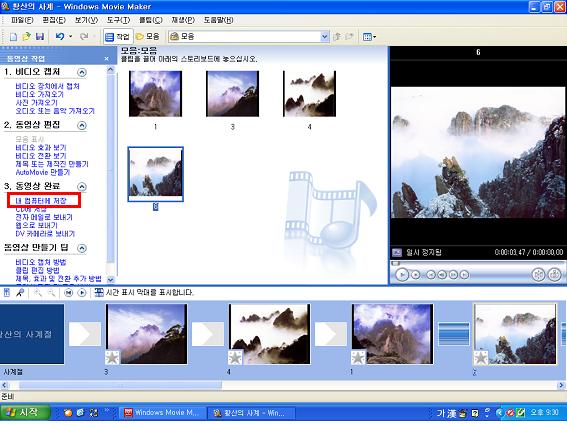Click 웹으로 보내기 link

[36, 225]
